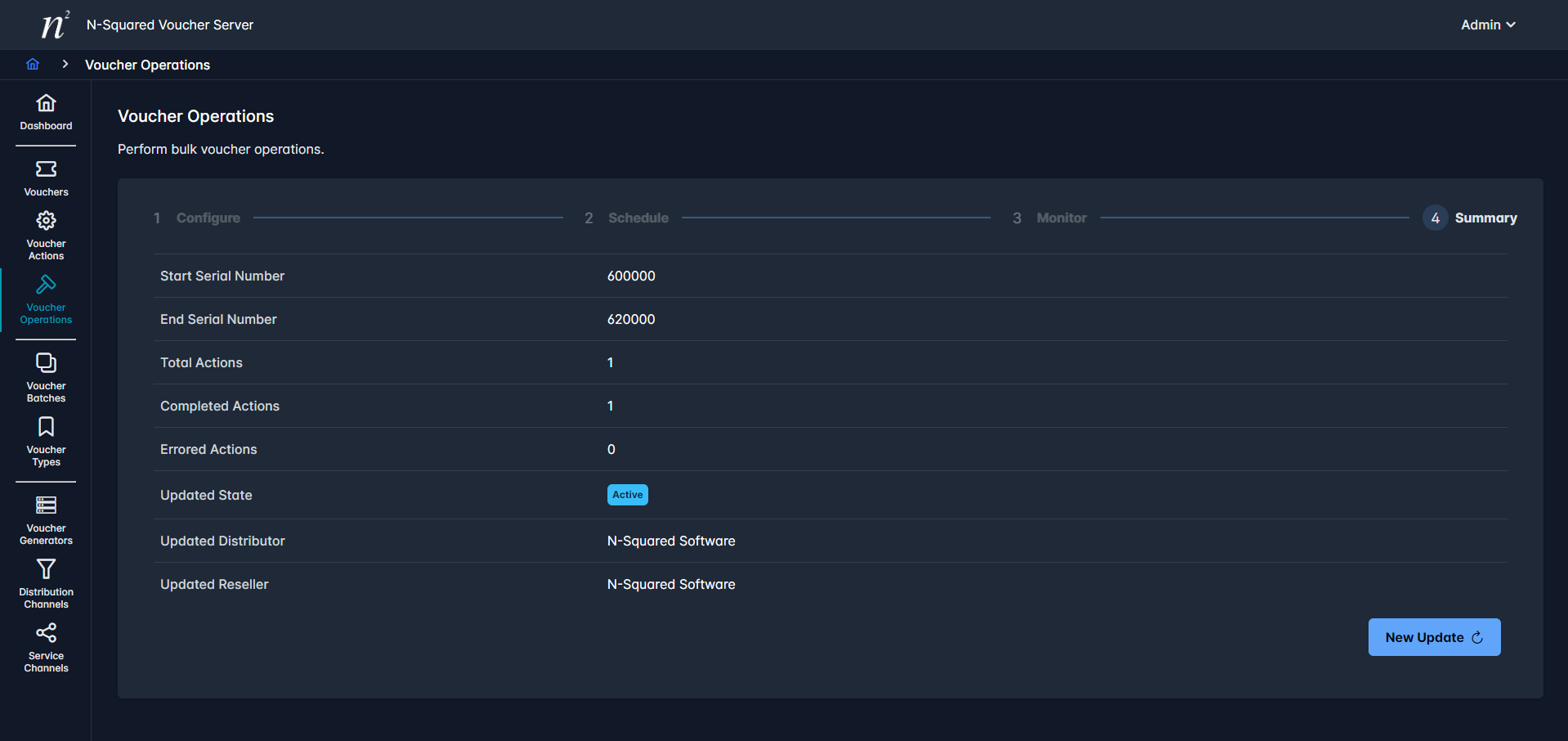Click the Voucher Operations breadcrumb link
Image resolution: width=1568 pixels, height=741 pixels.
click(147, 65)
